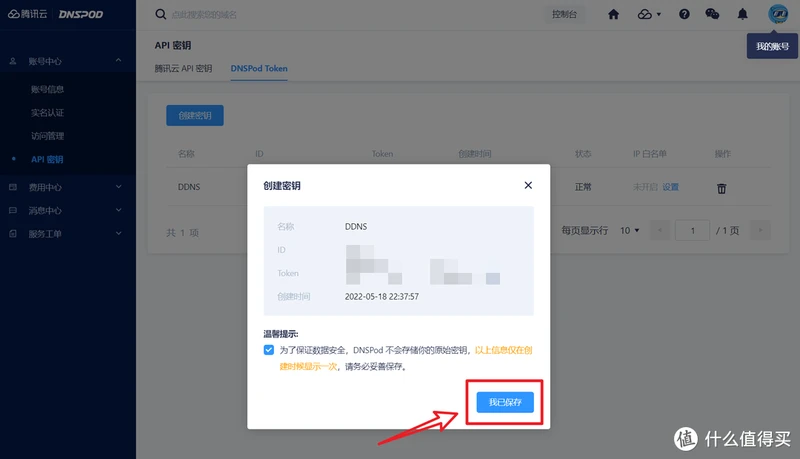
Task: Delete the DDNS key with trash icon
Action: click(721, 188)
